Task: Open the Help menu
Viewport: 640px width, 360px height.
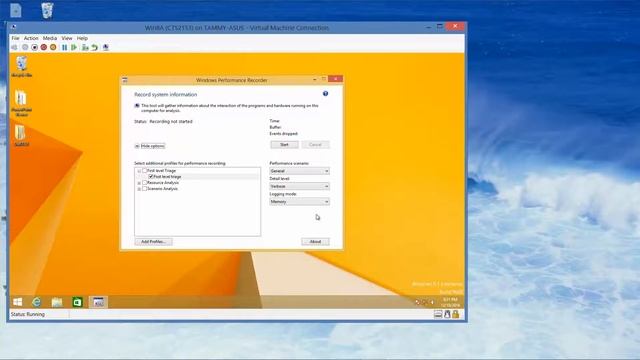Action: 82,38
